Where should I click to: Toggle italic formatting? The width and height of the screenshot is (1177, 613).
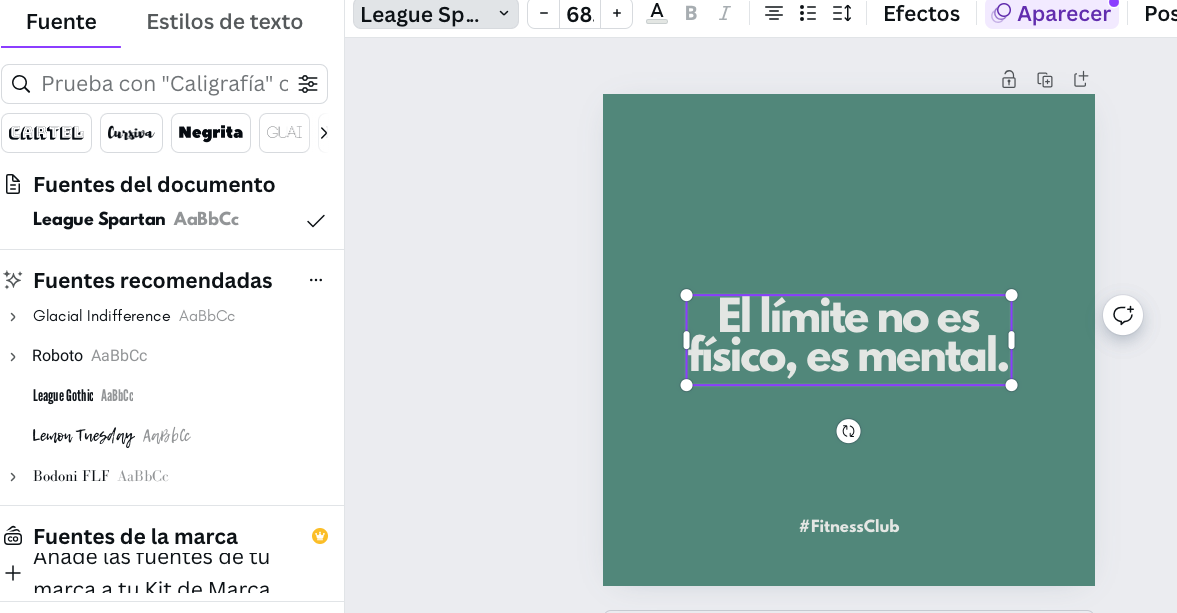(x=724, y=14)
